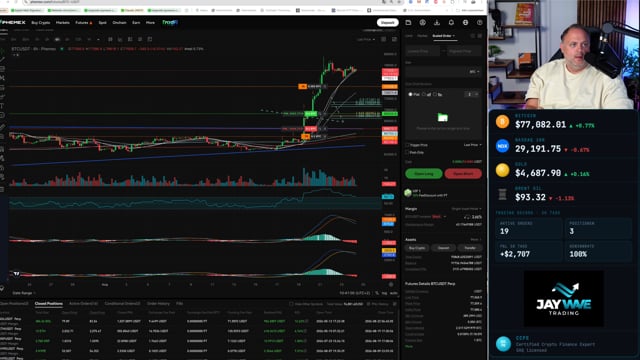Click the white Deposit button

tap(387, 22)
